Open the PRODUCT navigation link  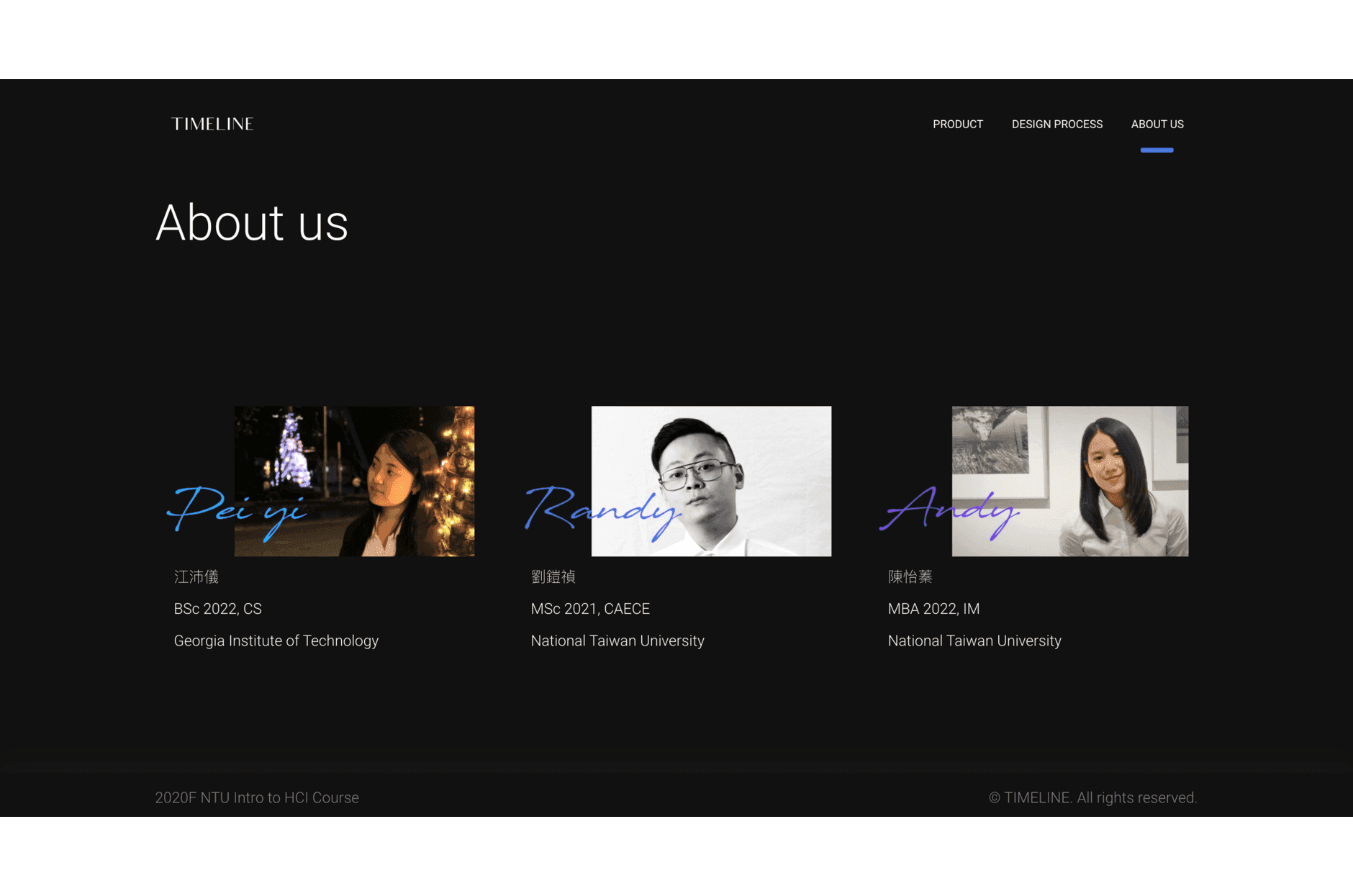click(958, 125)
